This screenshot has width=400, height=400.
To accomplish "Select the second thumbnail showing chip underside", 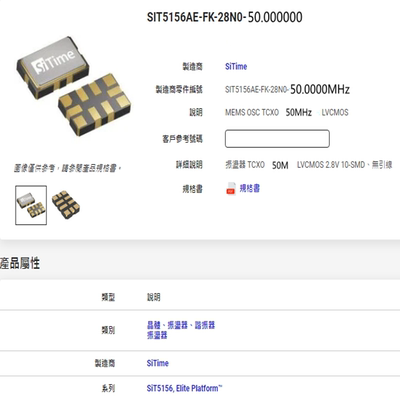I will click(x=66, y=205).
